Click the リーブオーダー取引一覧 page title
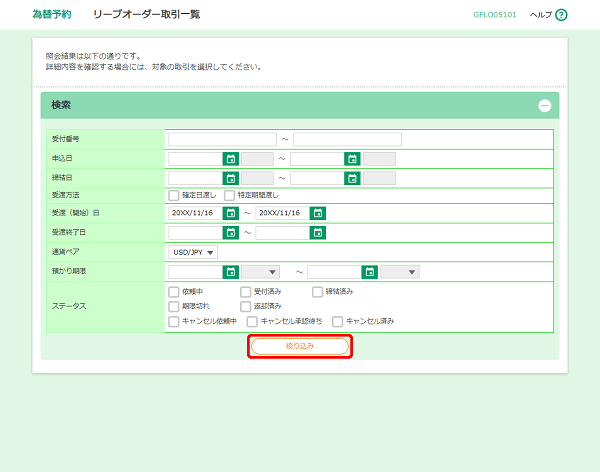The height and width of the screenshot is (472, 600). (147, 15)
